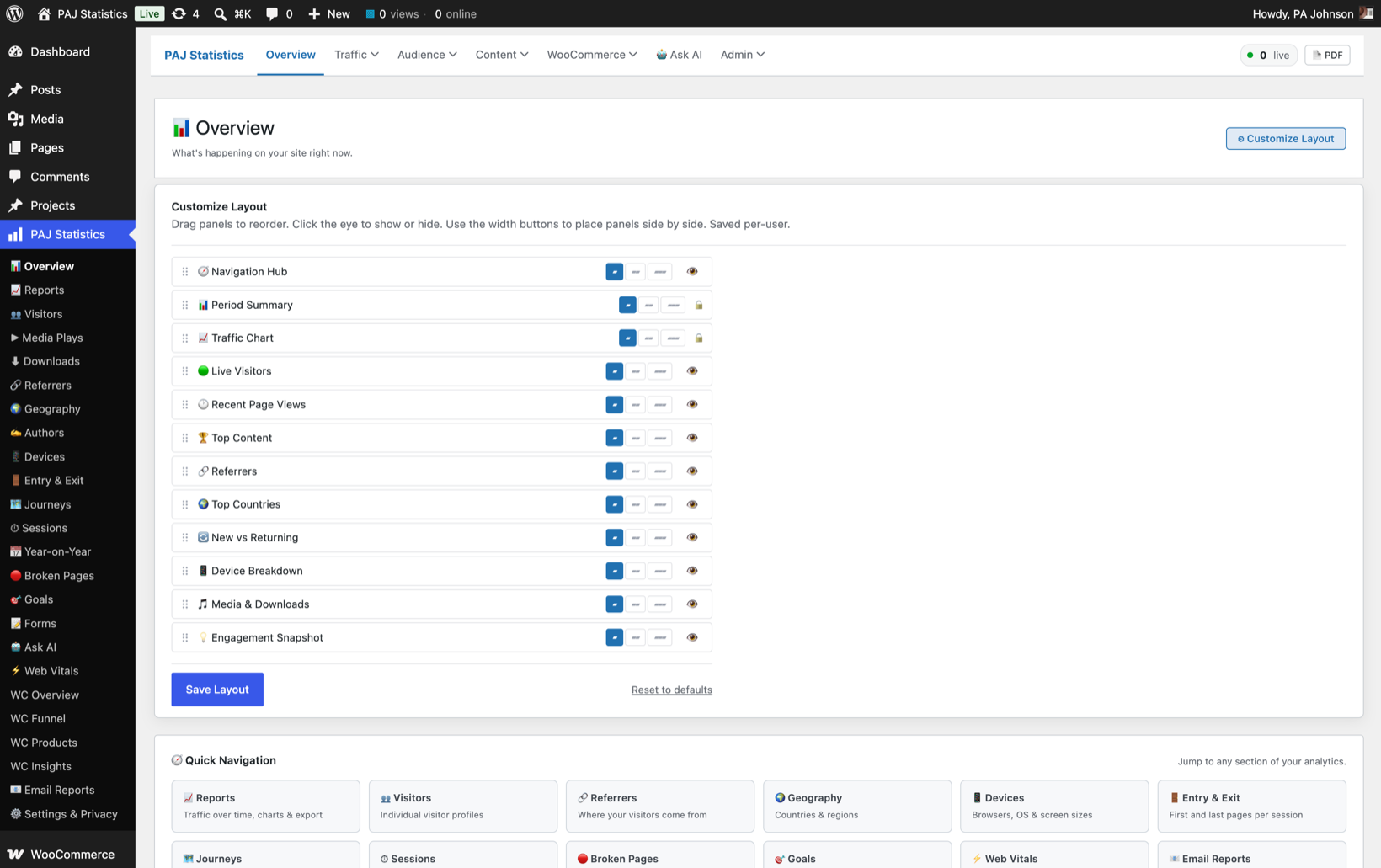The image size is (1381, 868).
Task: Open Devices quick navigation card
Action: point(1054,806)
